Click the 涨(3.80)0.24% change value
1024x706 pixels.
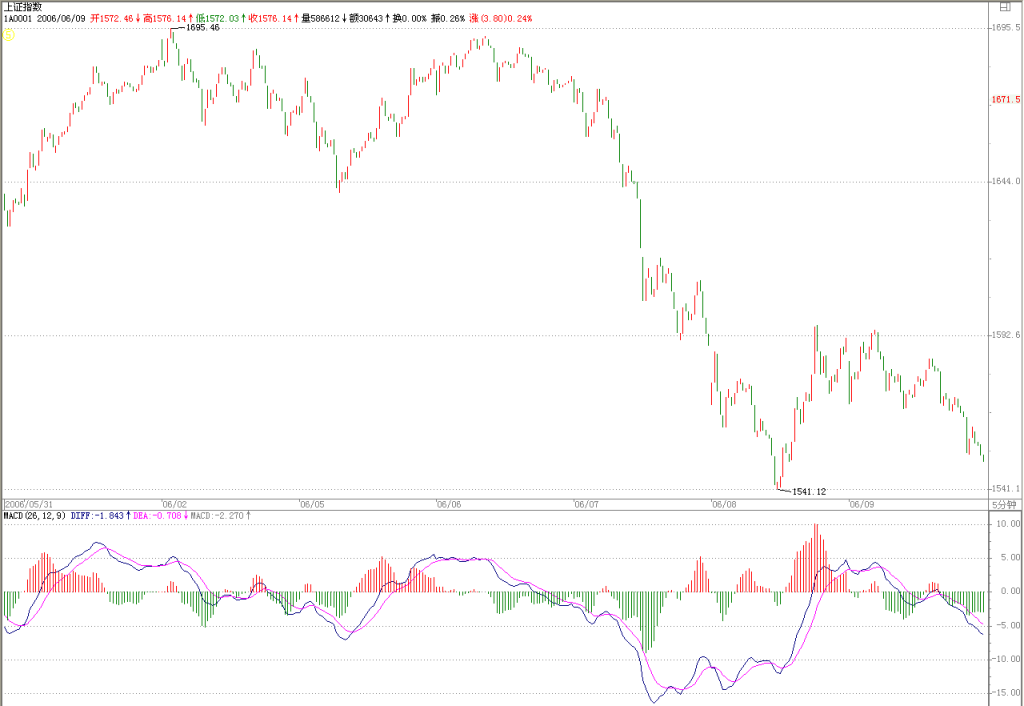click(x=500, y=18)
